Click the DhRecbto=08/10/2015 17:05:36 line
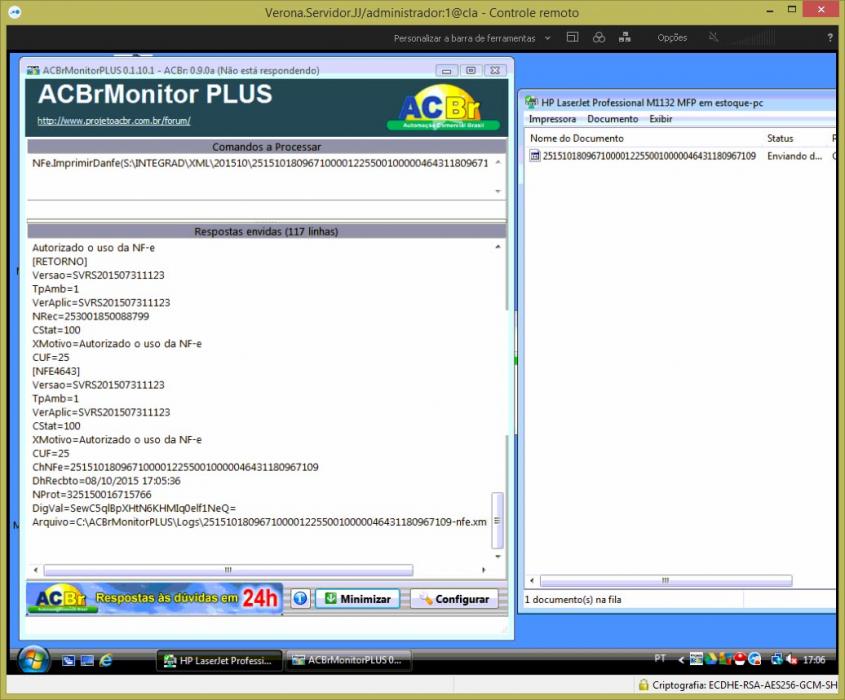 [x=106, y=480]
